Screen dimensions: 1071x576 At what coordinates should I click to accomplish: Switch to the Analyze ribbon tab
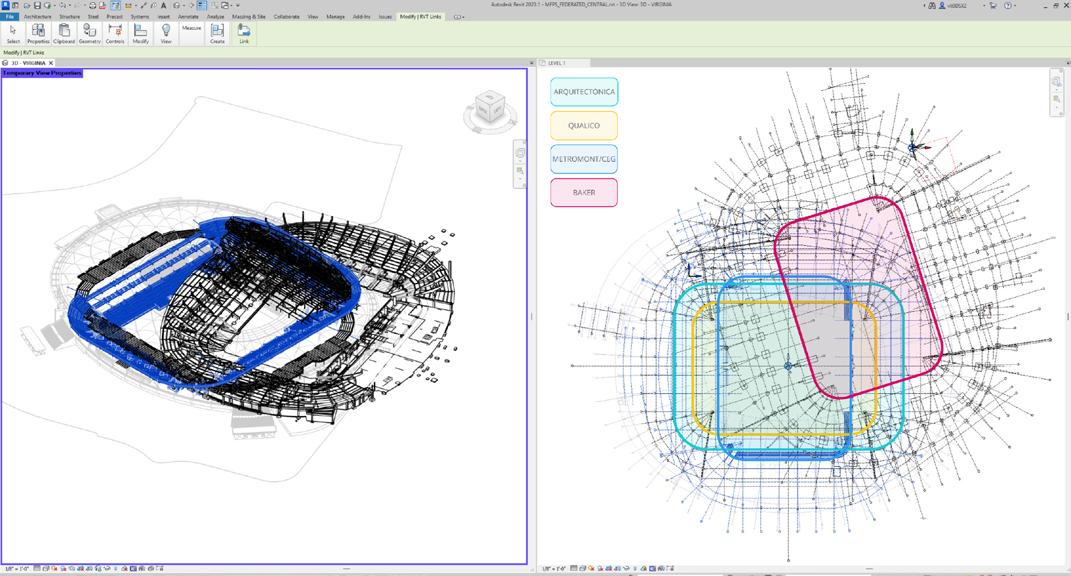(215, 16)
